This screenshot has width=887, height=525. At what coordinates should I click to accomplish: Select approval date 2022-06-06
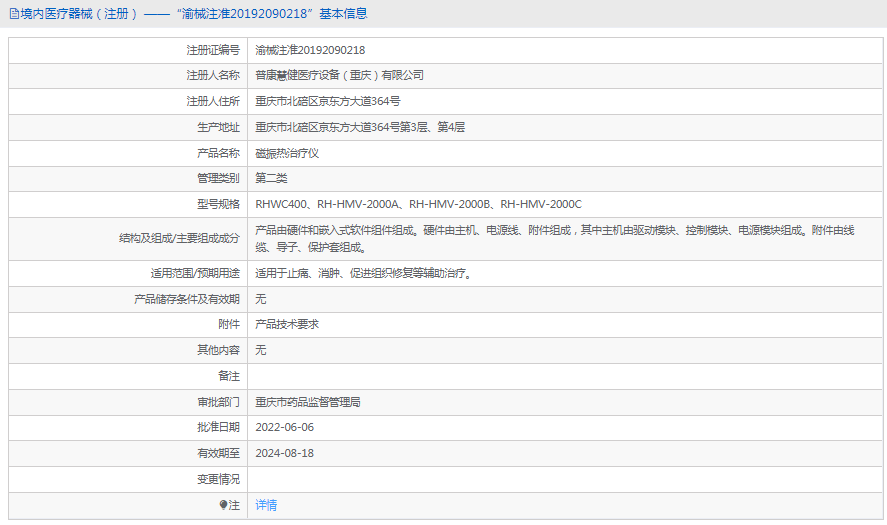[x=284, y=427]
